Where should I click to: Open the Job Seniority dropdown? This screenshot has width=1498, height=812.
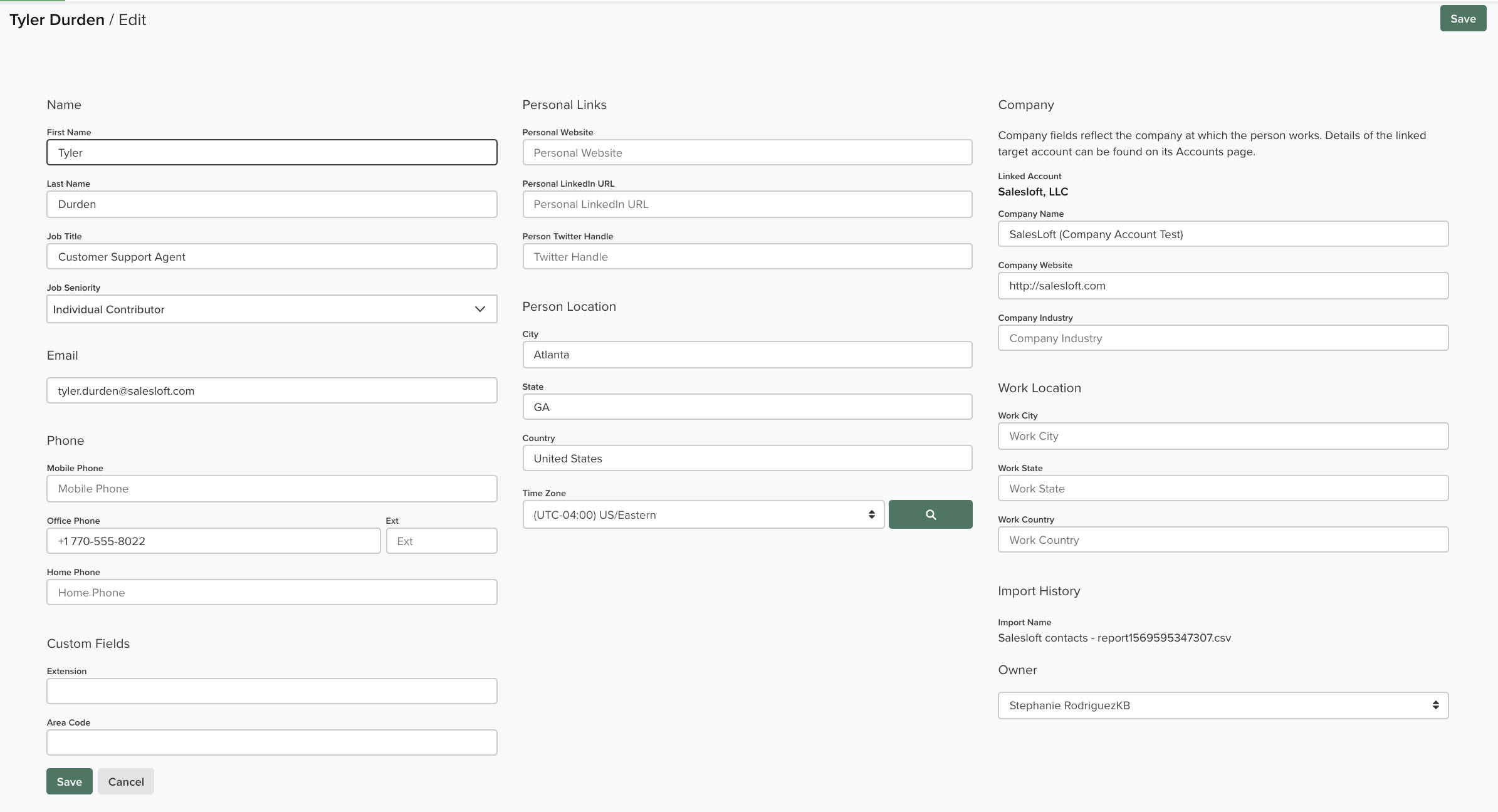pos(271,309)
